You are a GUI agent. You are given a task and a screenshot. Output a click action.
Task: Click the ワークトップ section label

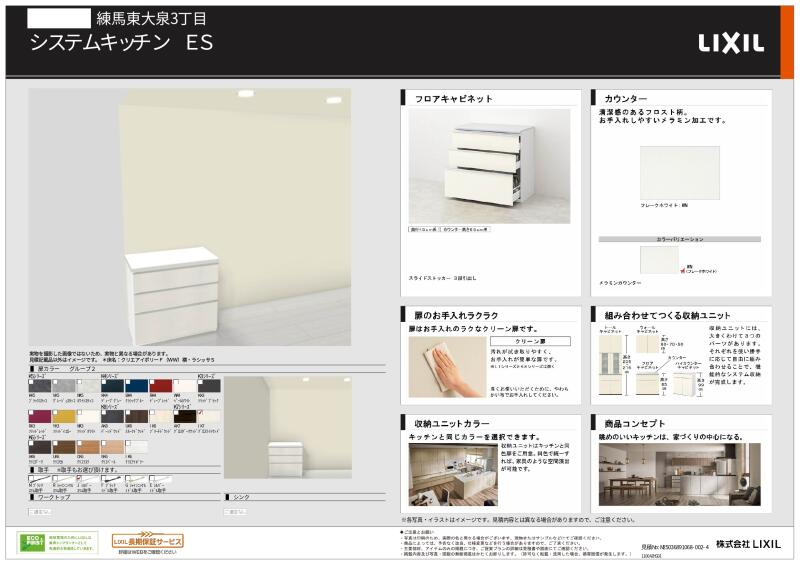pos(53,497)
